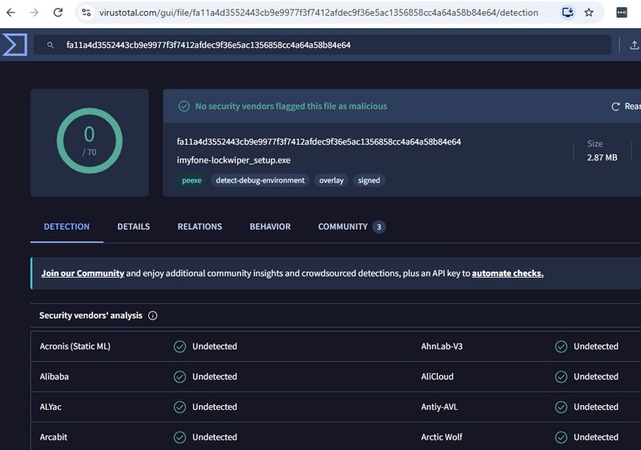The height and width of the screenshot is (450, 641).
Task: Follow the Join our Community link
Action: [83, 273]
